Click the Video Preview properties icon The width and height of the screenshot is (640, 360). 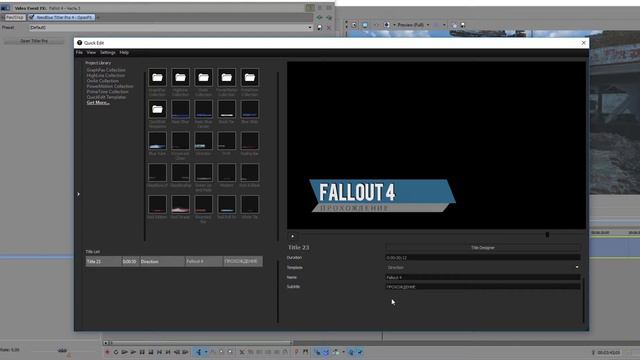[354, 25]
